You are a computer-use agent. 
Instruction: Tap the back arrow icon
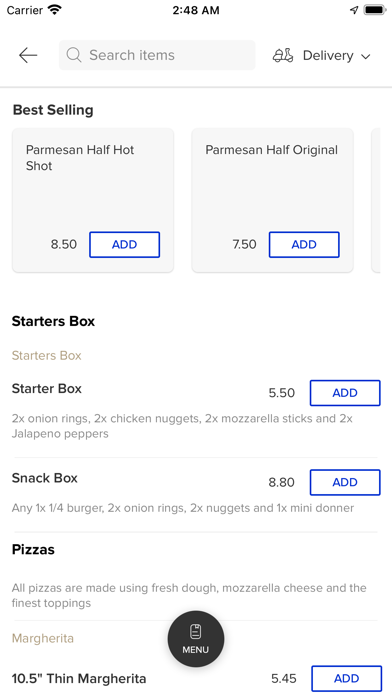click(28, 55)
